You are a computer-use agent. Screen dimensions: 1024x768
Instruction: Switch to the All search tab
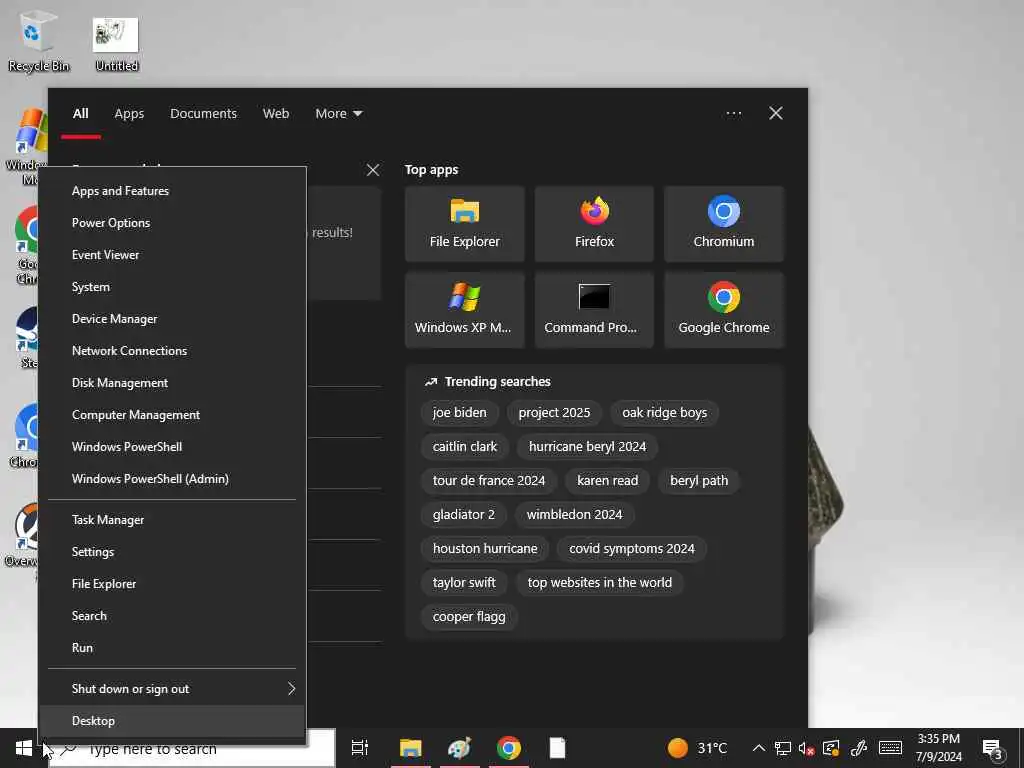tap(80, 114)
